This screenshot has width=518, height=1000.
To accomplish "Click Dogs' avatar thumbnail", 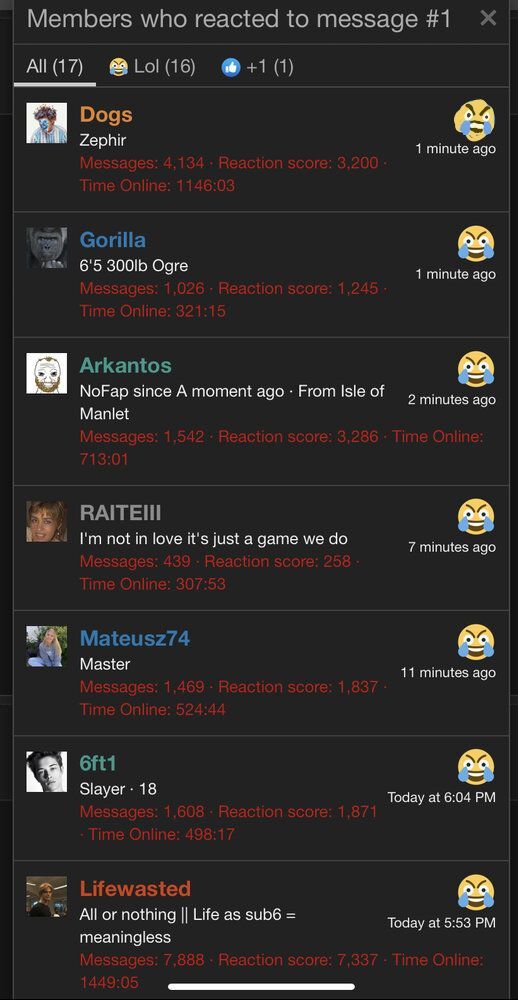I will [x=47, y=123].
